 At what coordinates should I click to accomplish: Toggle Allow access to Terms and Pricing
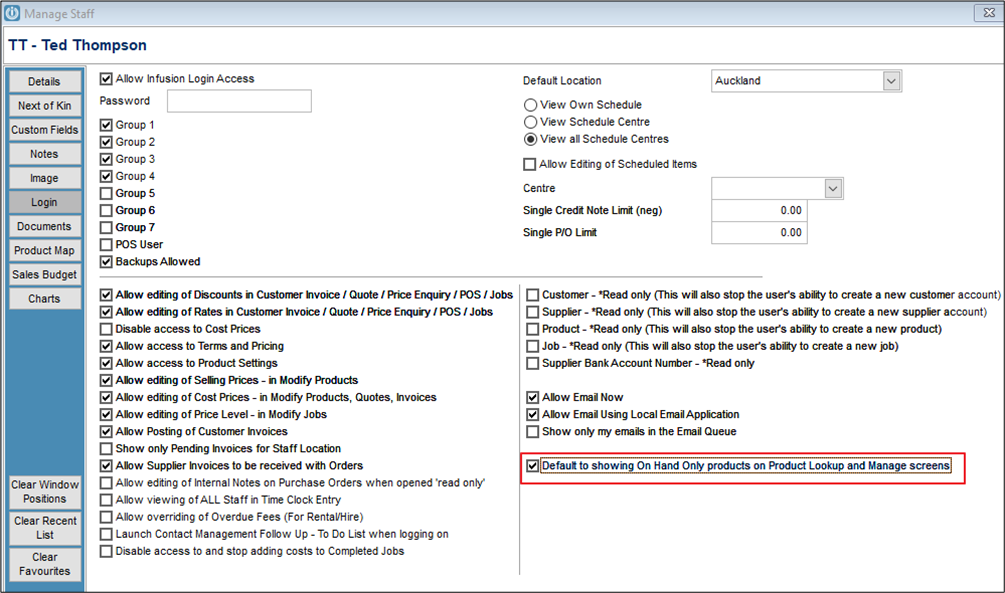[106, 346]
